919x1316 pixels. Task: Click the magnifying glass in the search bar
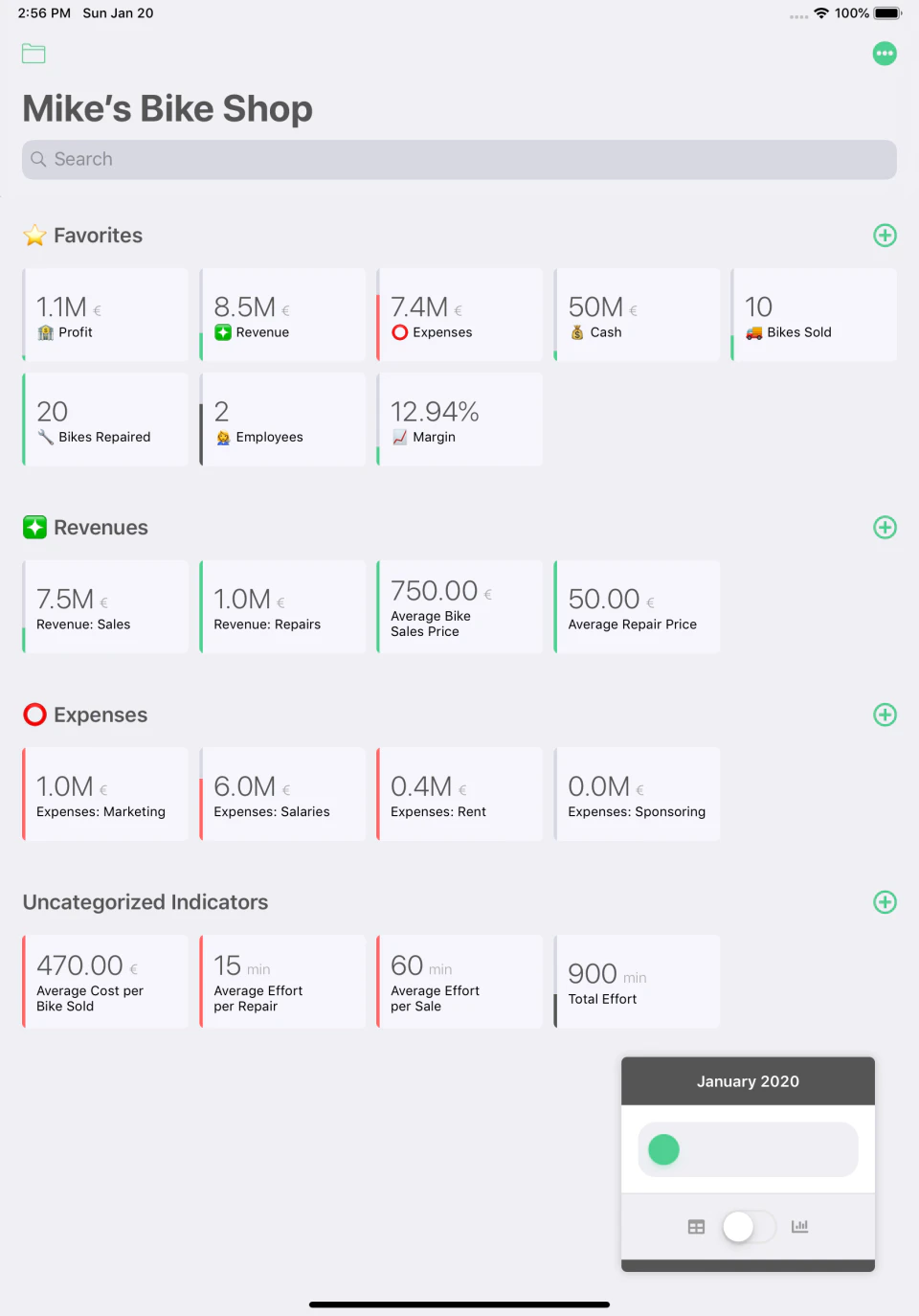(38, 159)
